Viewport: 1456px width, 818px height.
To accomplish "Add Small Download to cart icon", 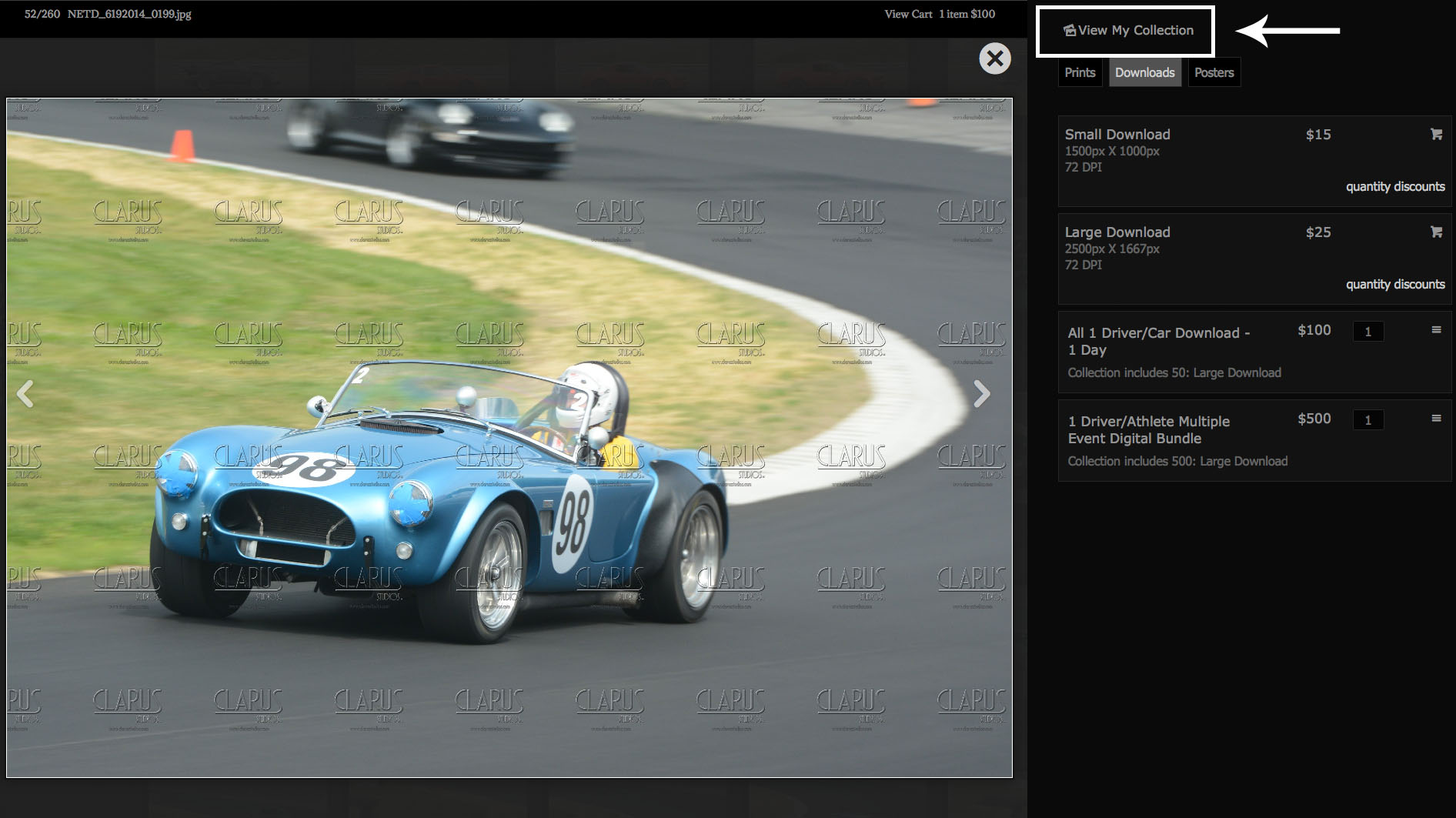I will pos(1435,134).
